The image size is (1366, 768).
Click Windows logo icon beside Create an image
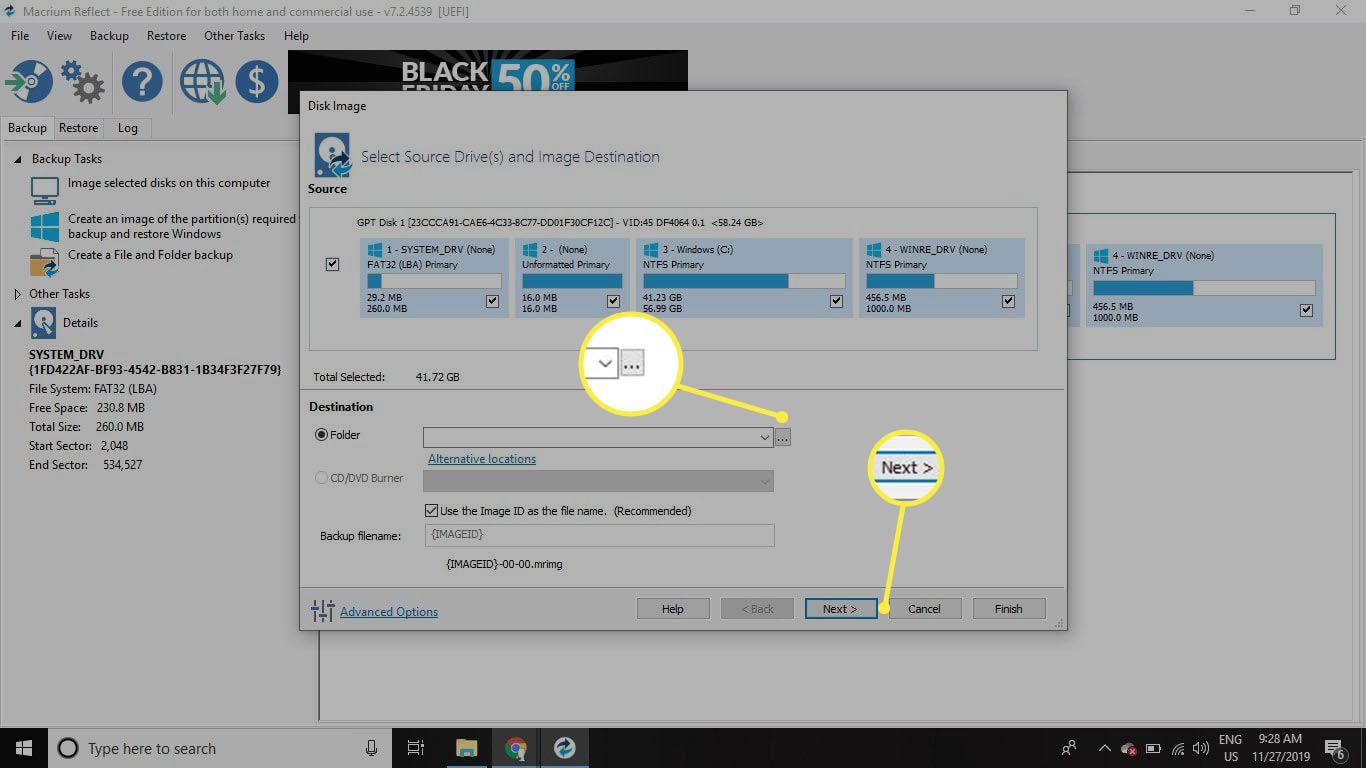[45, 226]
